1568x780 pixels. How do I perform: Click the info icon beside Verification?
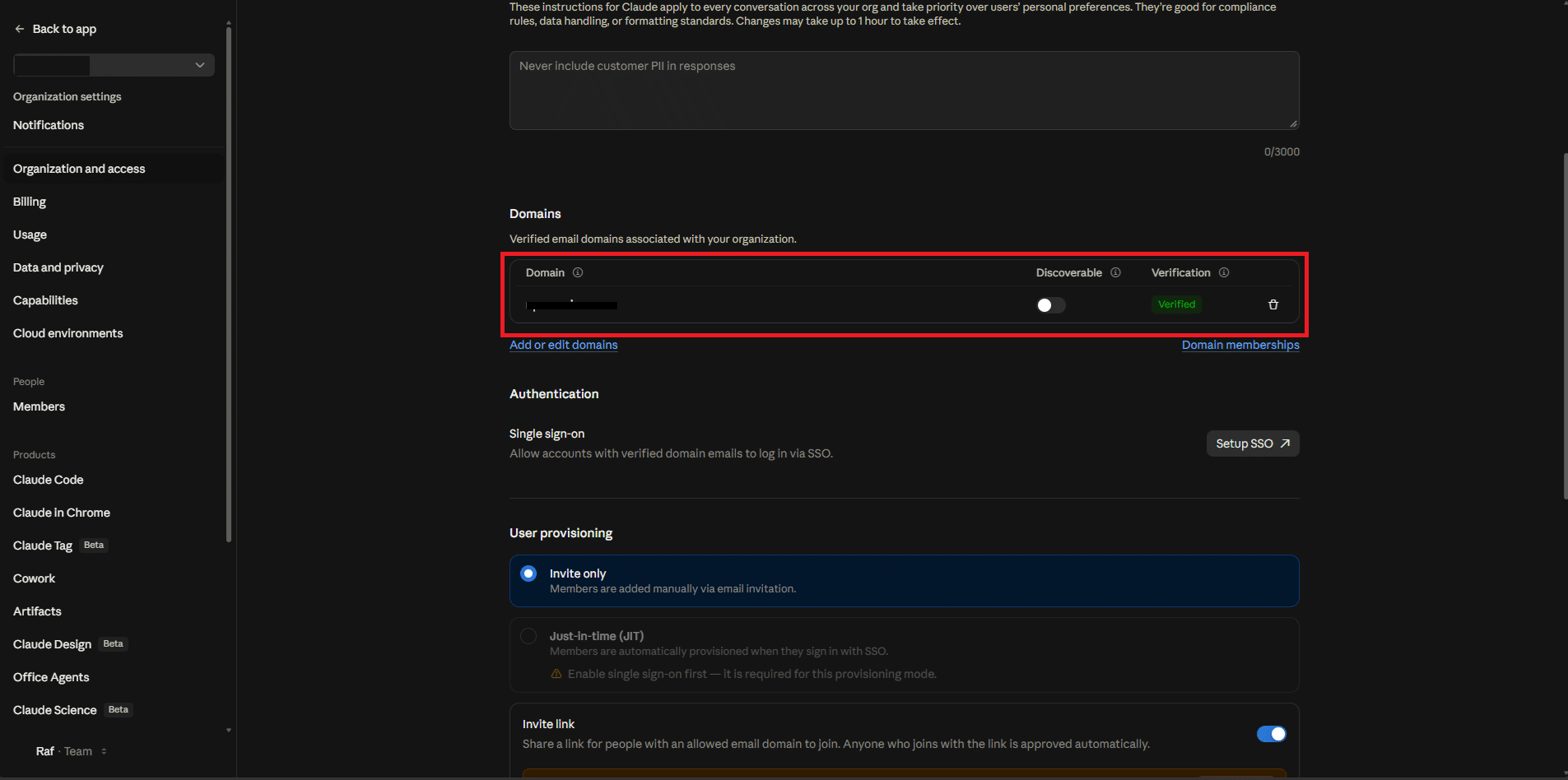(1224, 272)
